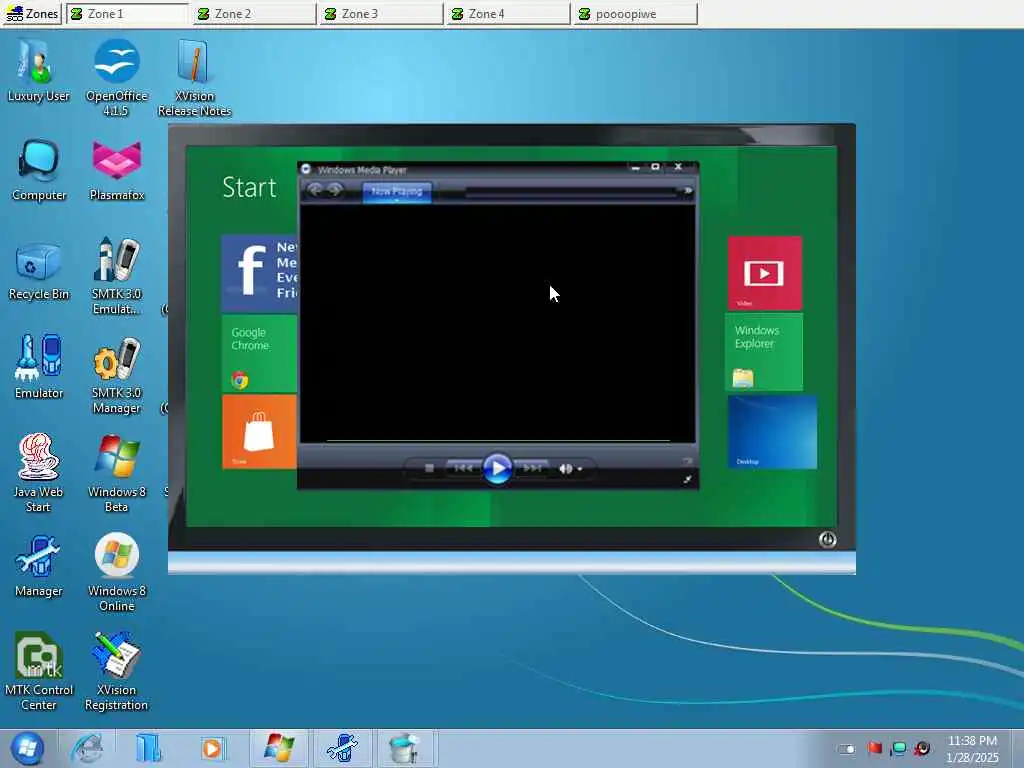Viewport: 1024px width, 768px height.
Task: Launch Plasmafox browser icon
Action: [x=116, y=170]
